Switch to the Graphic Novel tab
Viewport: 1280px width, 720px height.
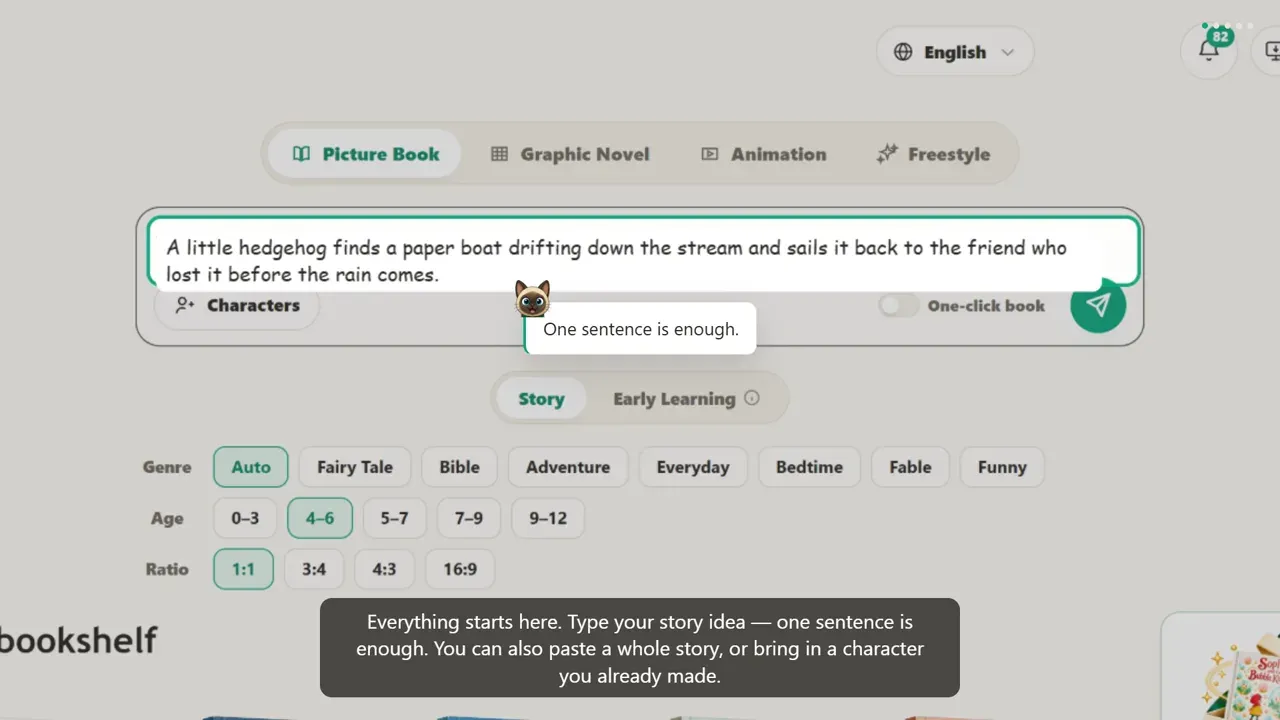570,154
